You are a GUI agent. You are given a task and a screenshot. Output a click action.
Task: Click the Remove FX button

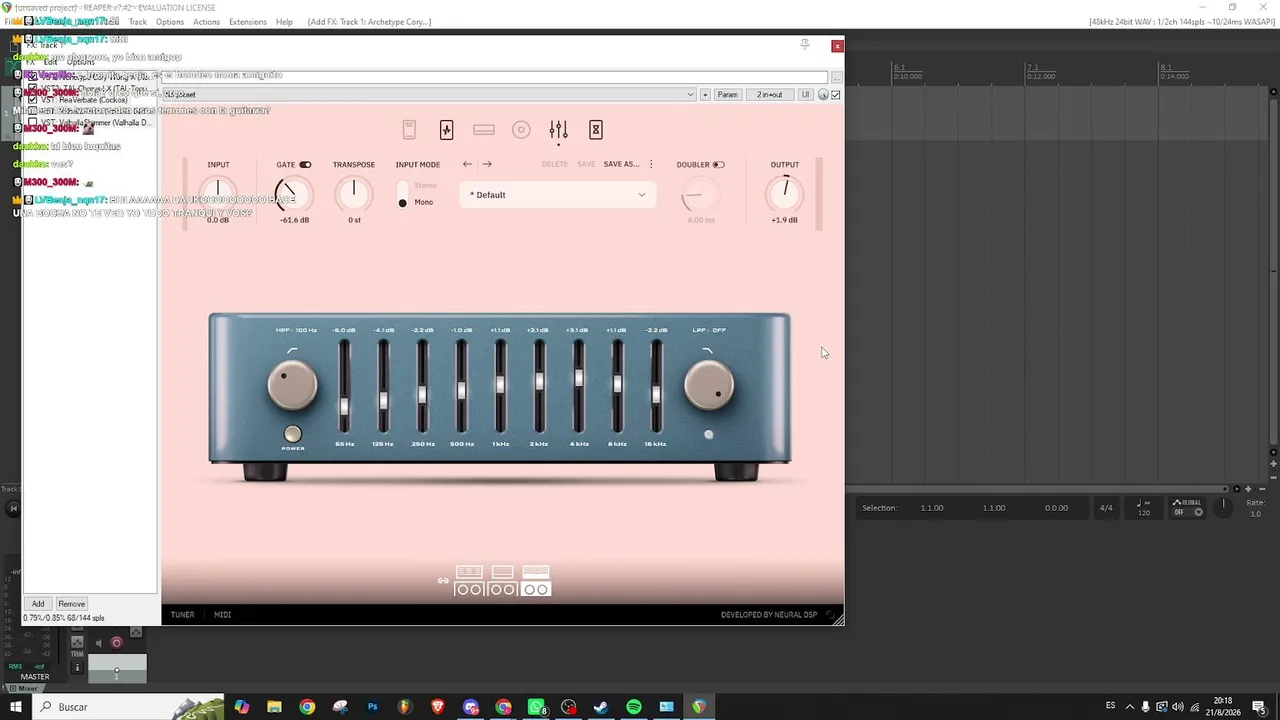[x=71, y=604]
